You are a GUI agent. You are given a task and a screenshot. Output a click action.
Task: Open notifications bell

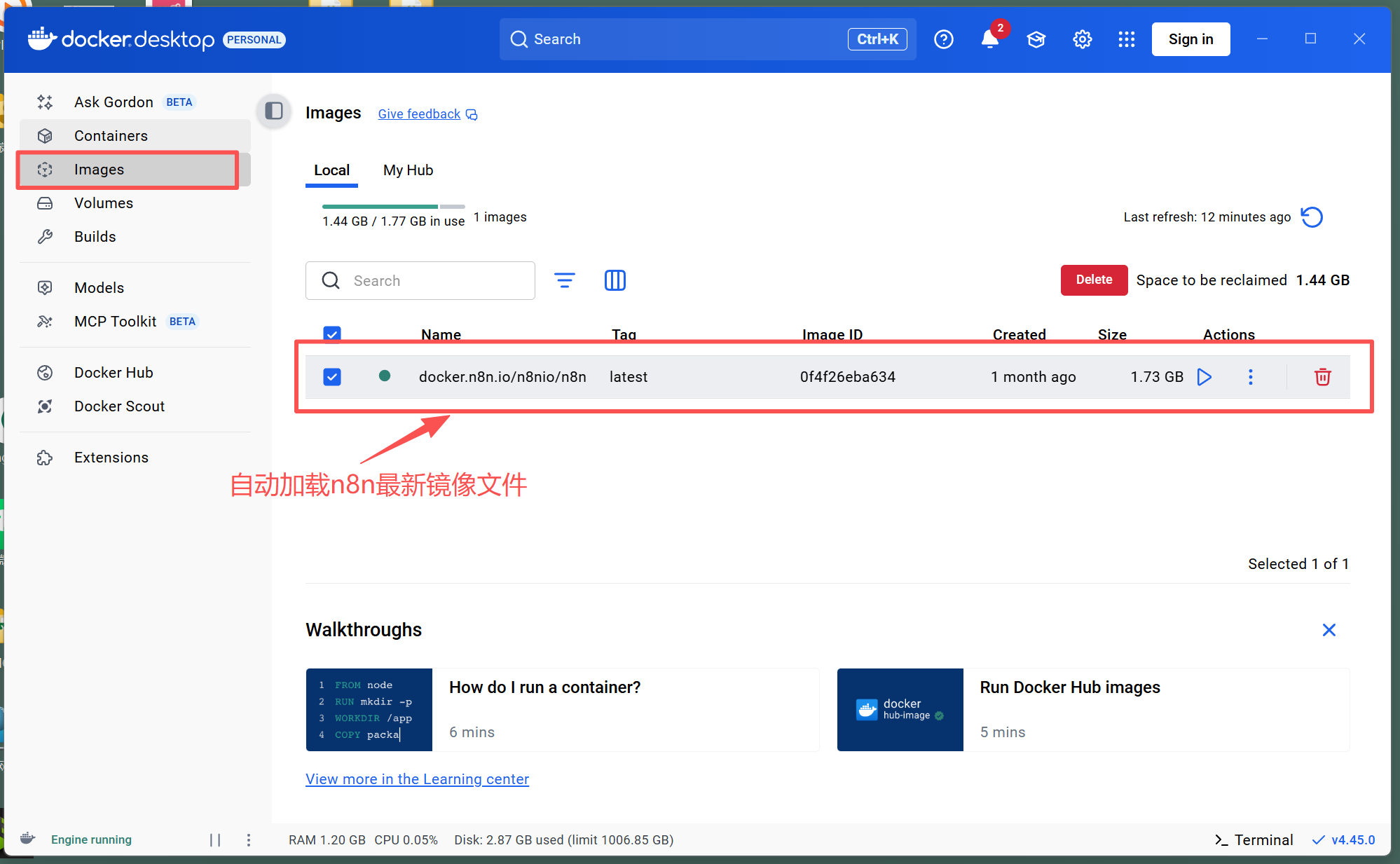pos(989,39)
